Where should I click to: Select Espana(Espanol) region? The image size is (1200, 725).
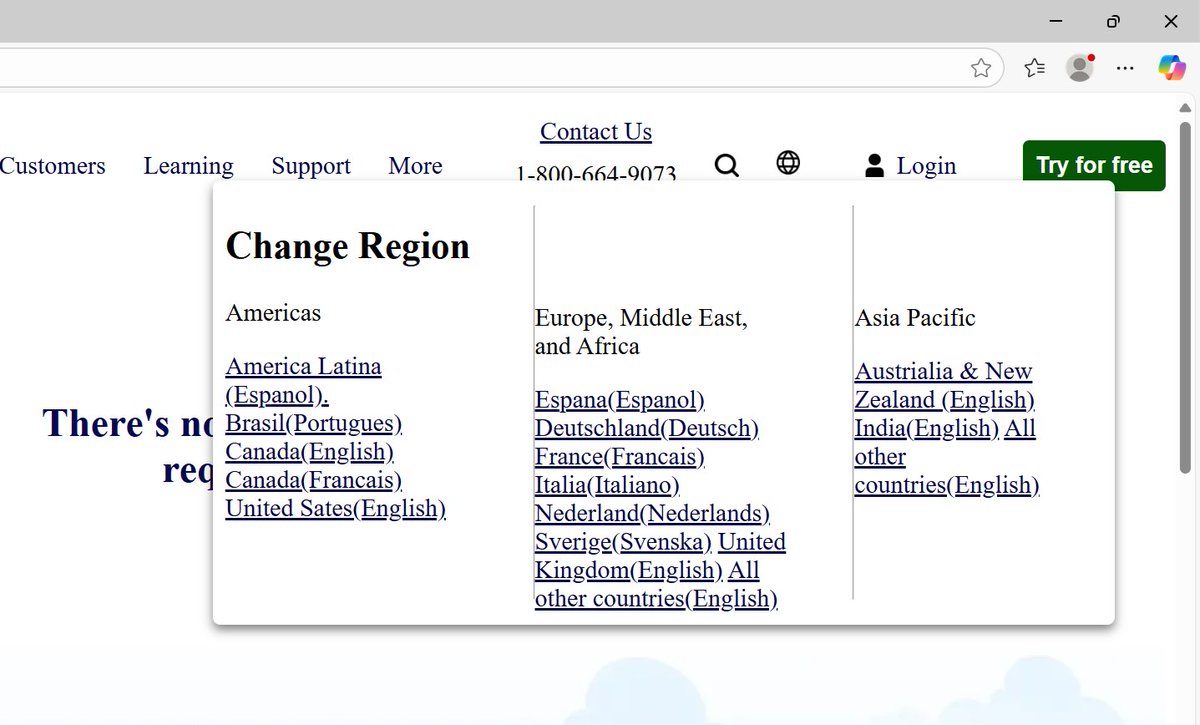[620, 400]
